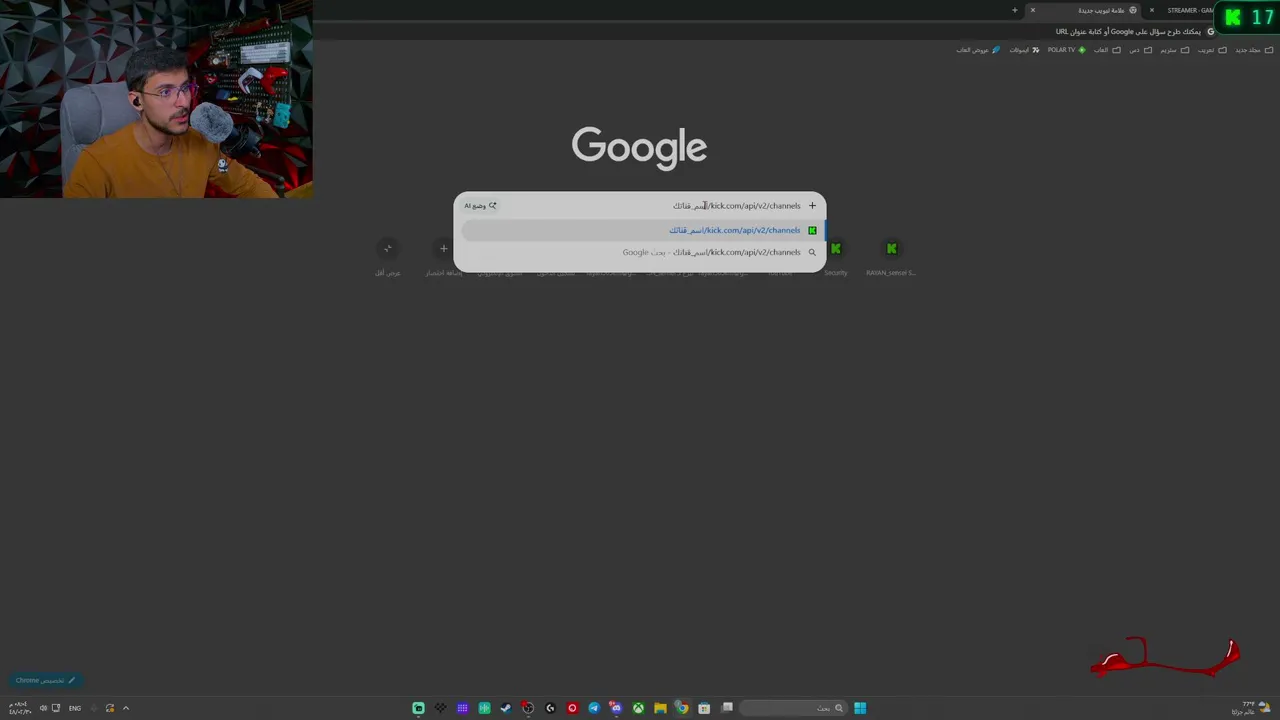Select the Google search suggestion for kick.com/api/v2/channels
Viewport: 1280px width, 720px height.
(x=642, y=252)
